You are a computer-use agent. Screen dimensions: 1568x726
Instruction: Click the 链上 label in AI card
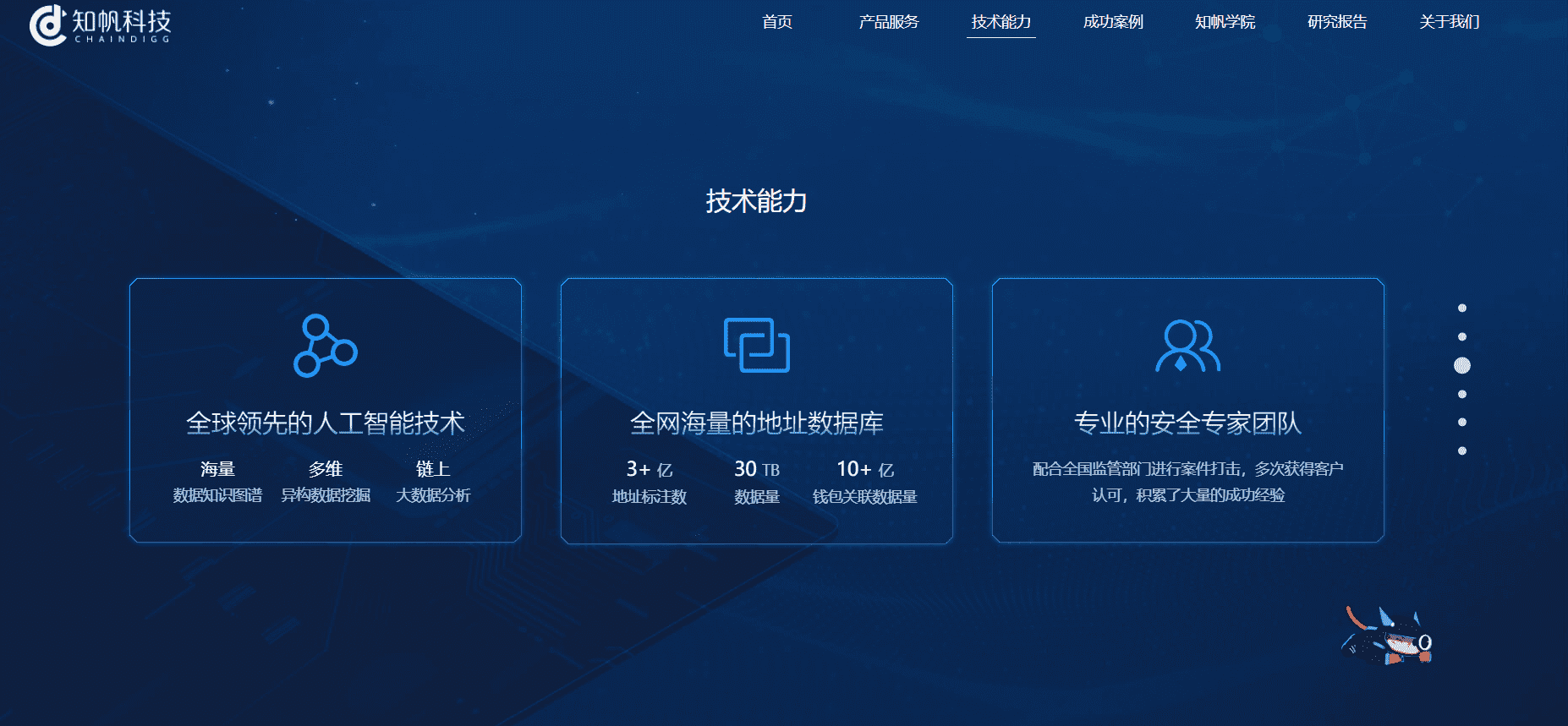(x=433, y=469)
